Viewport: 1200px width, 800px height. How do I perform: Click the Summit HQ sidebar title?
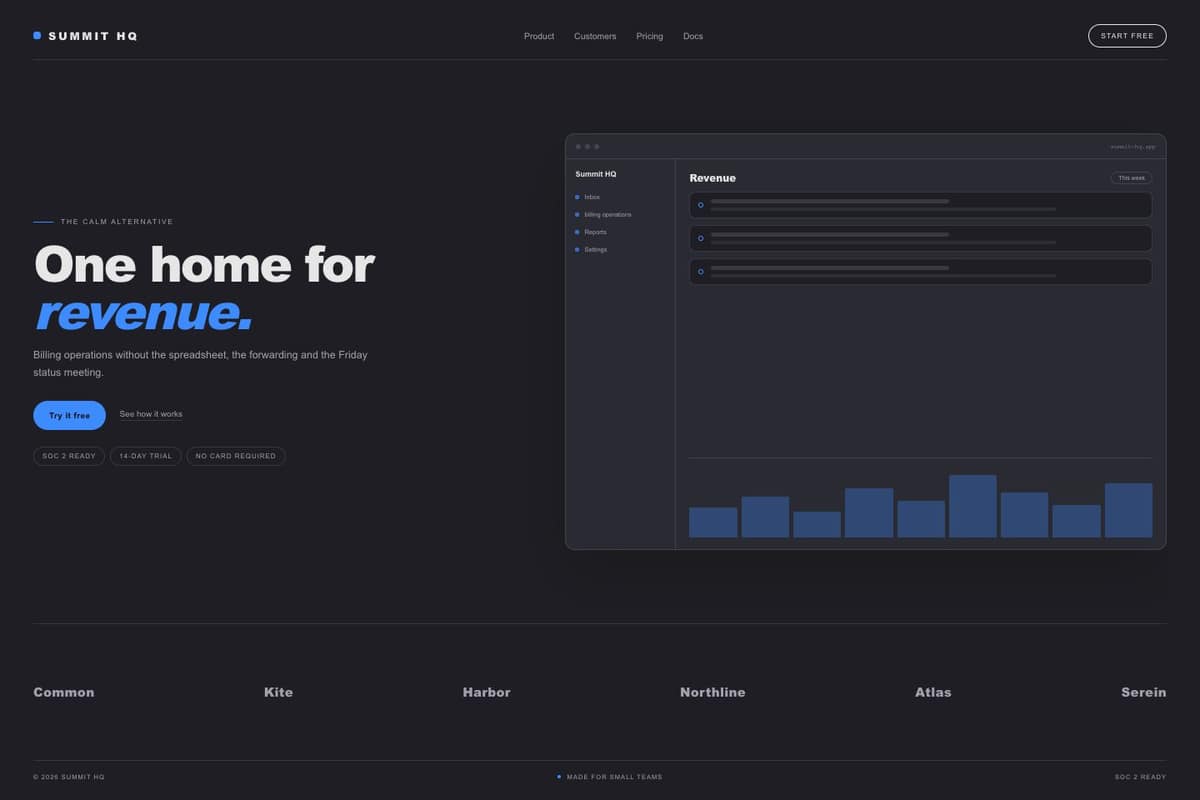coord(596,174)
